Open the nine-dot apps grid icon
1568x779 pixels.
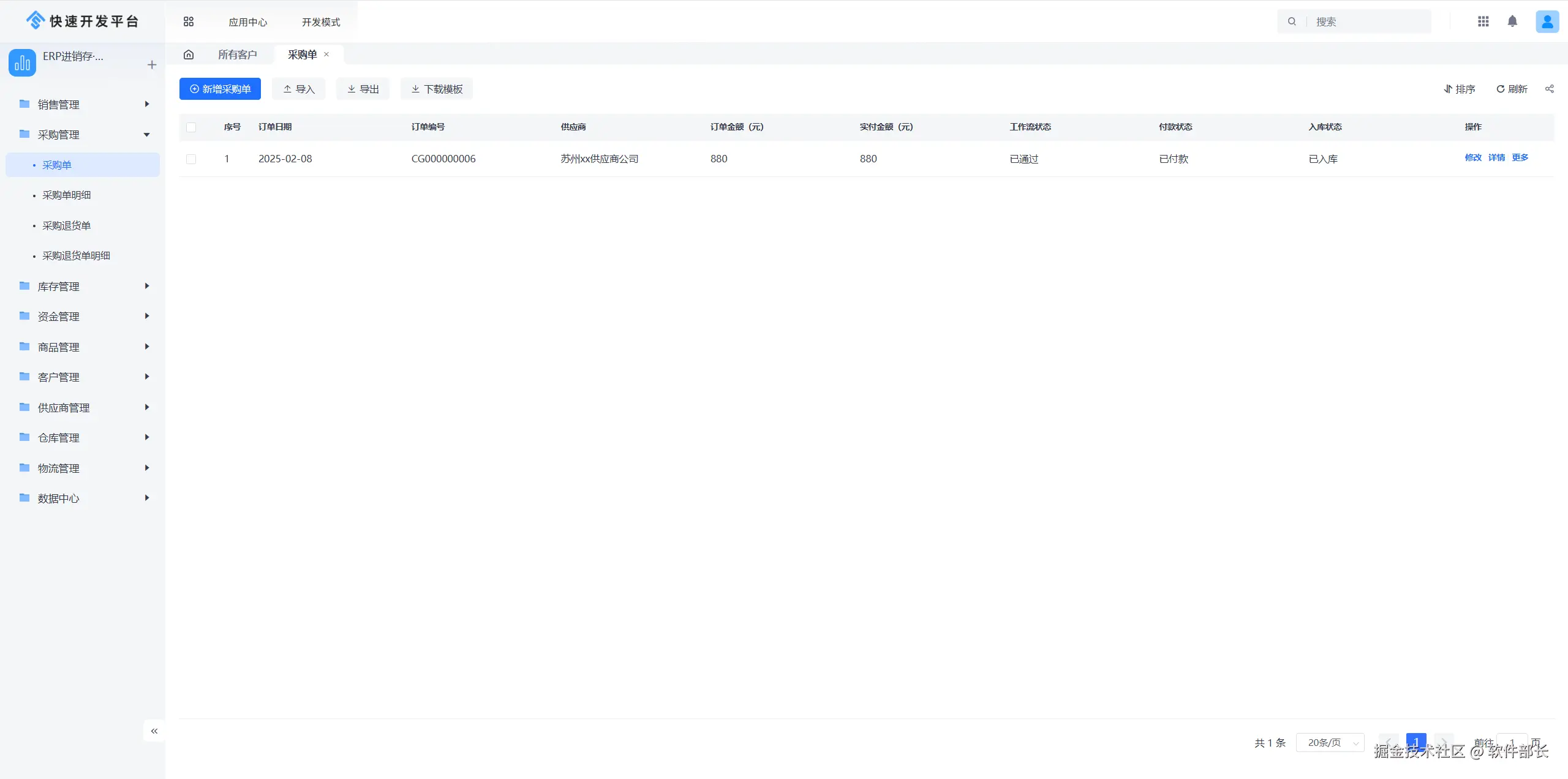point(1483,21)
